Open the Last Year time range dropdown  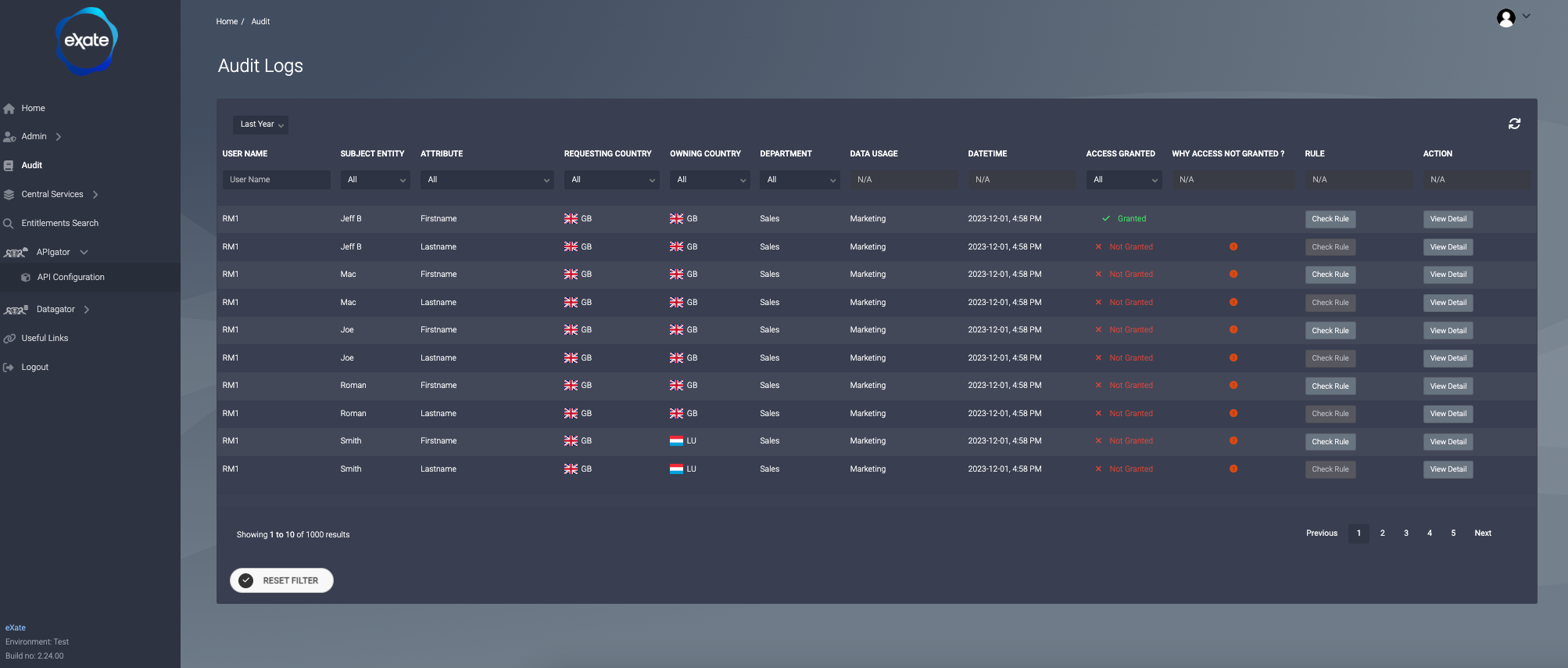click(261, 124)
